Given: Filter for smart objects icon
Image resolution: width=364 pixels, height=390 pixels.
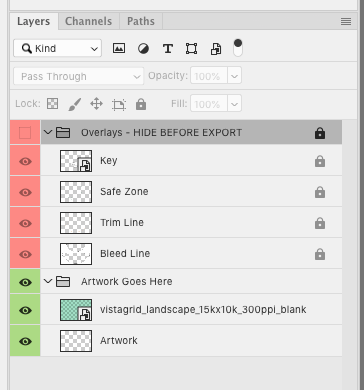Looking at the screenshot, I should coord(216,49).
